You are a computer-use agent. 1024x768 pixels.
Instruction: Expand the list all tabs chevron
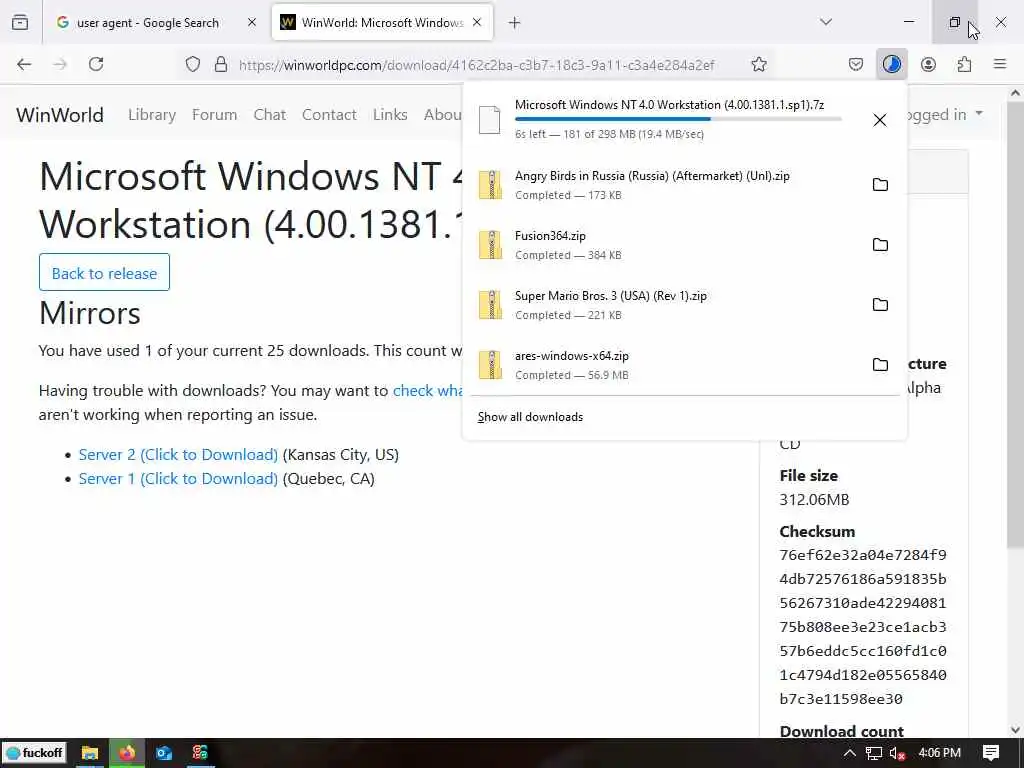[x=826, y=22]
